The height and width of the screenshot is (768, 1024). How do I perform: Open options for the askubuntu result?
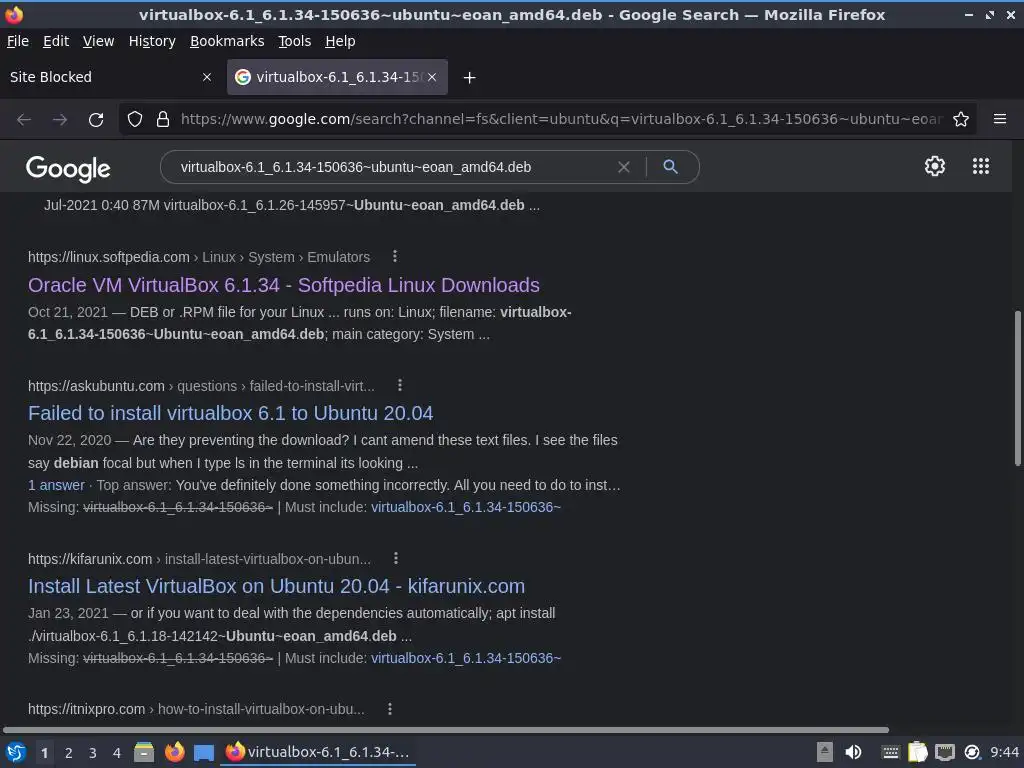point(400,385)
